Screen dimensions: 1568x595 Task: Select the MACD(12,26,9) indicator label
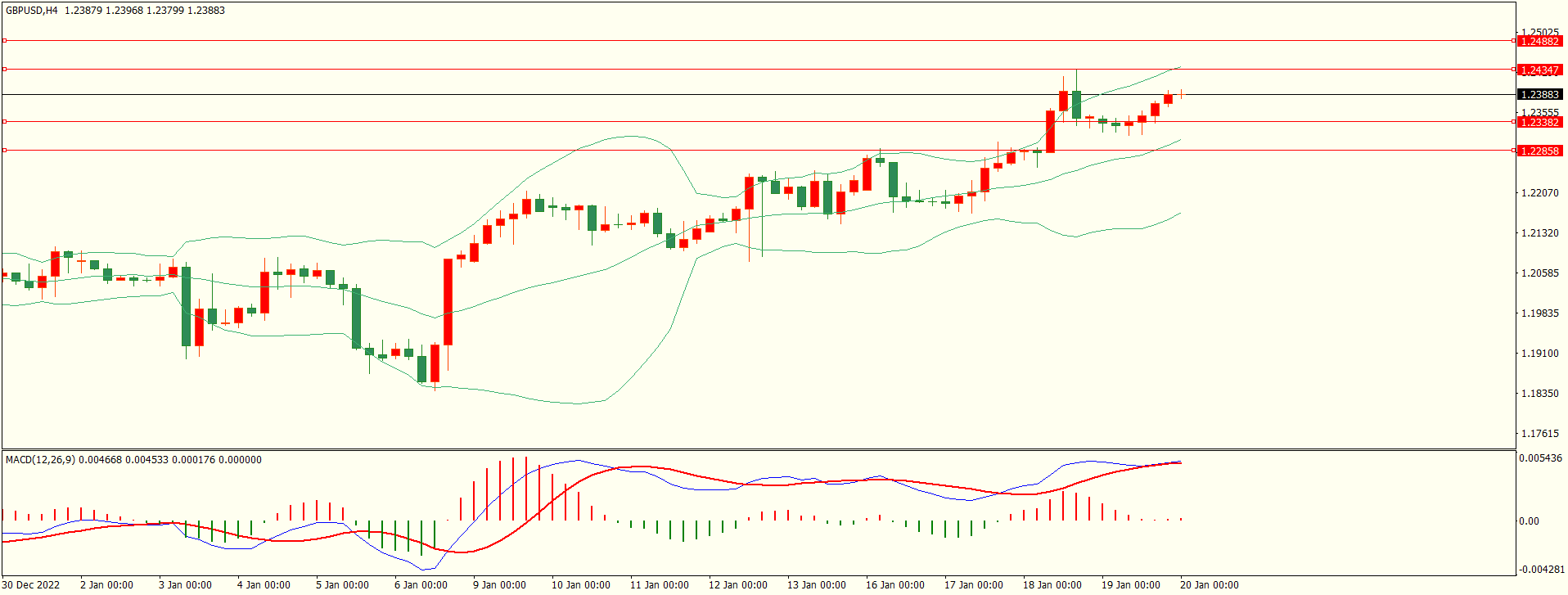[x=40, y=460]
